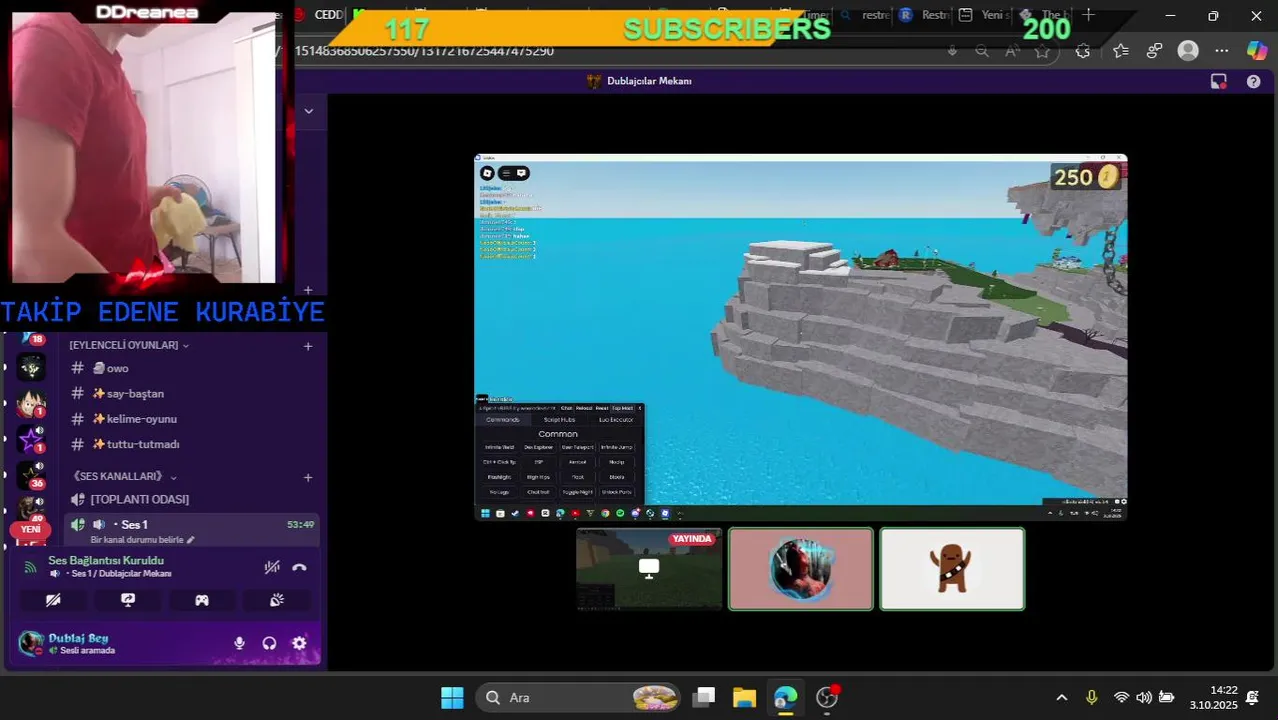
Task: Expand Dublajcılar Mekanı server menu chevron
Action: pyautogui.click(x=309, y=111)
